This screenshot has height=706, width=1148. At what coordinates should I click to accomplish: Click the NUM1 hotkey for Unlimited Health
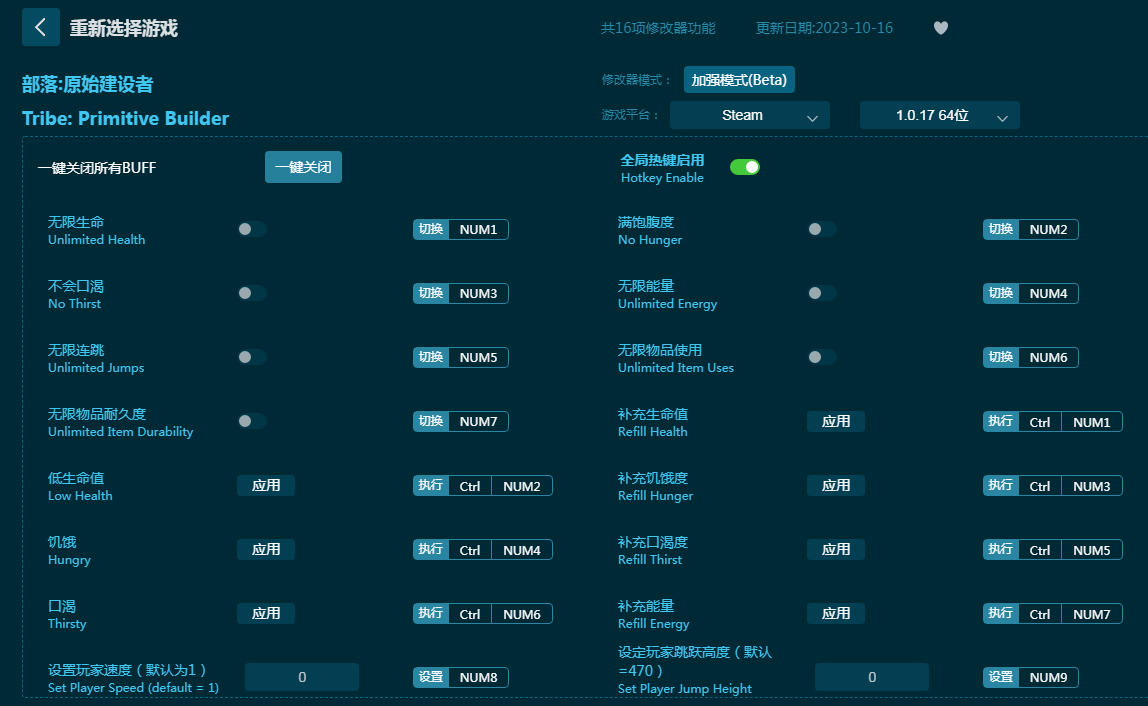tap(478, 229)
